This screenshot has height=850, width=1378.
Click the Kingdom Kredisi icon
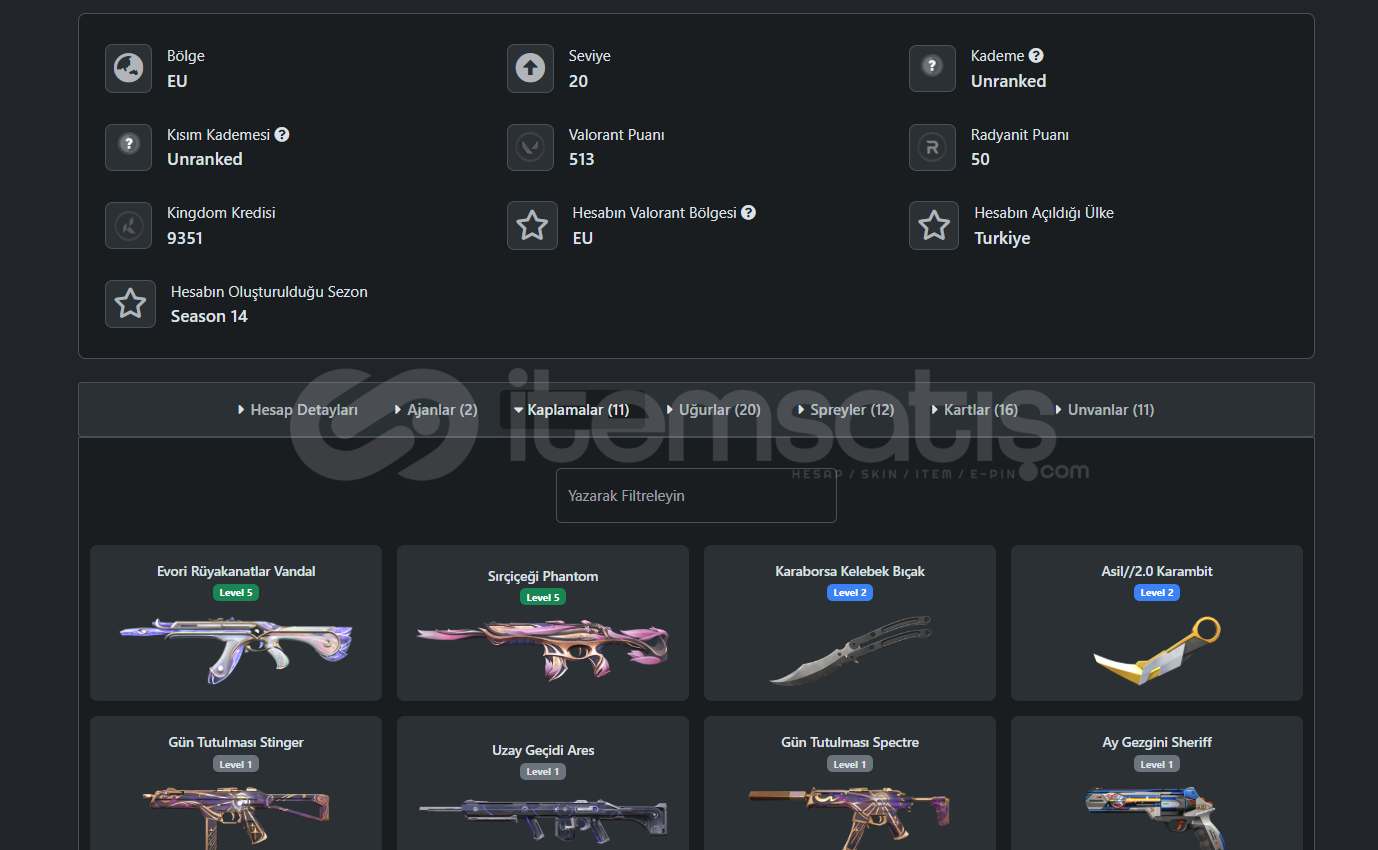(x=129, y=225)
